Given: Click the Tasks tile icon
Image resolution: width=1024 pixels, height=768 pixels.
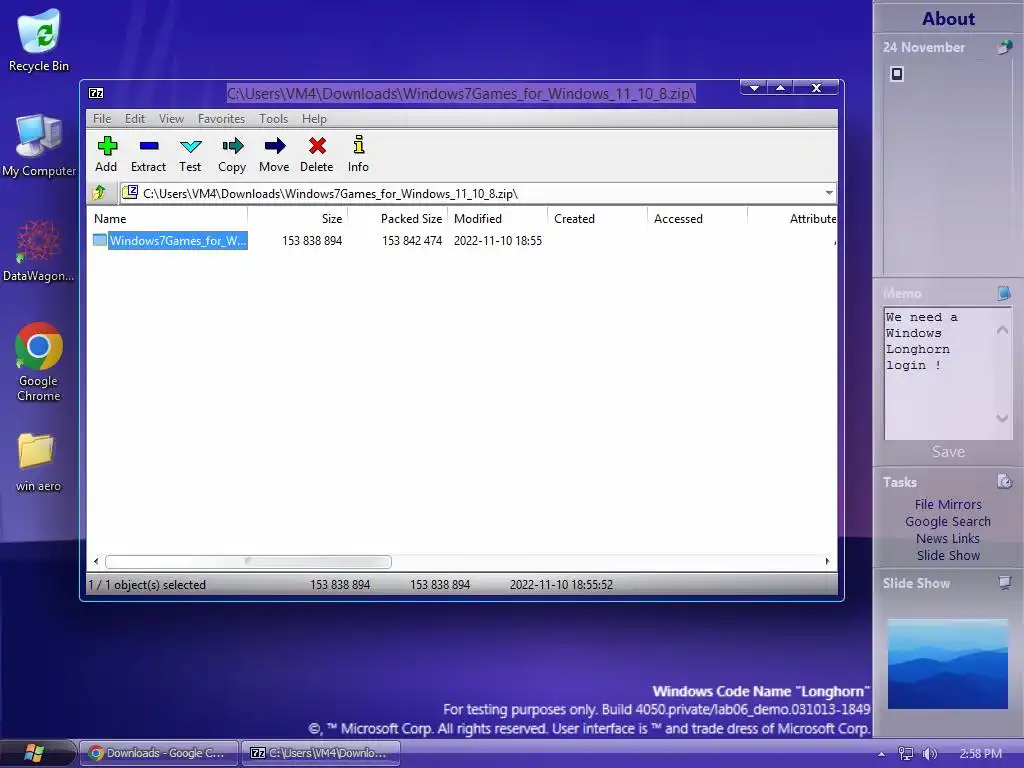Looking at the screenshot, I should pyautogui.click(x=1004, y=482).
